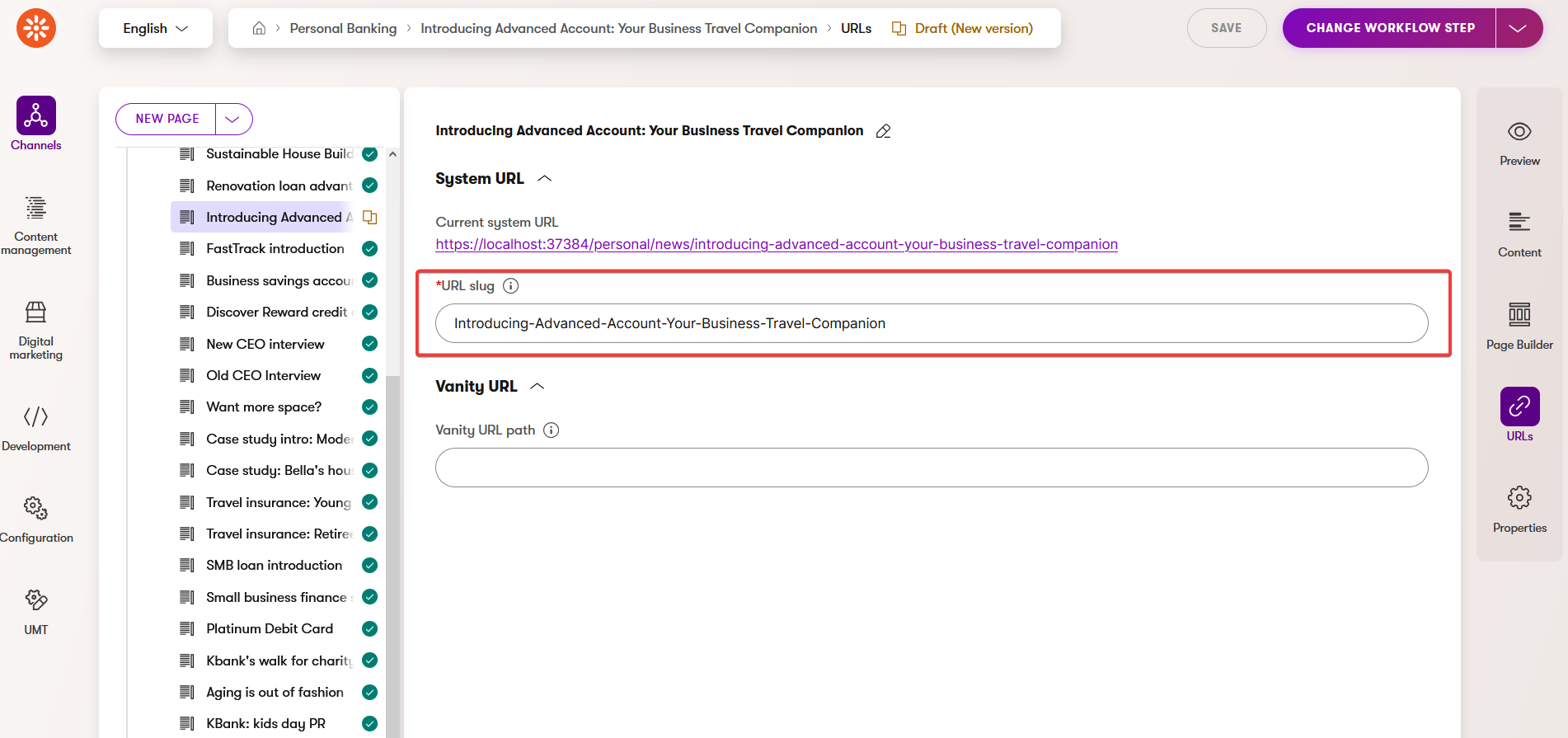Open the Channels application icon

point(35,116)
